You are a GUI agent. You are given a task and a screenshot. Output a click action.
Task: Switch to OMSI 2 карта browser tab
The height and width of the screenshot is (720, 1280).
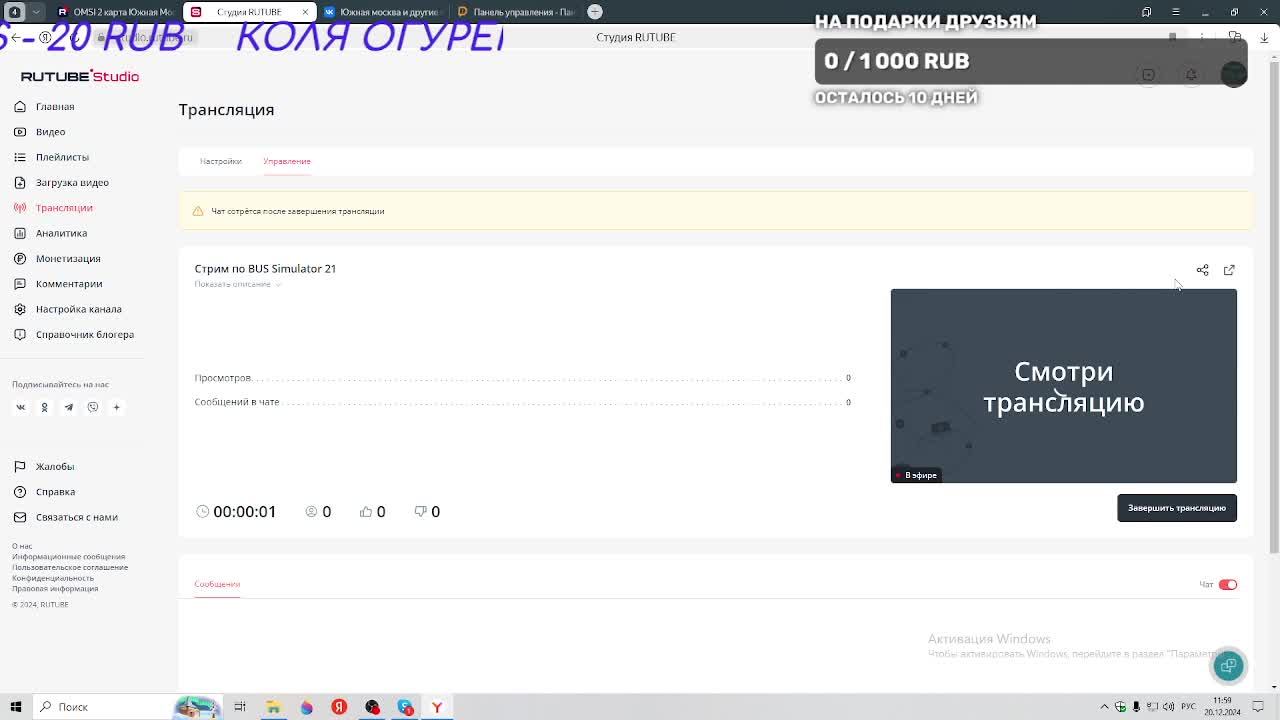(x=116, y=12)
